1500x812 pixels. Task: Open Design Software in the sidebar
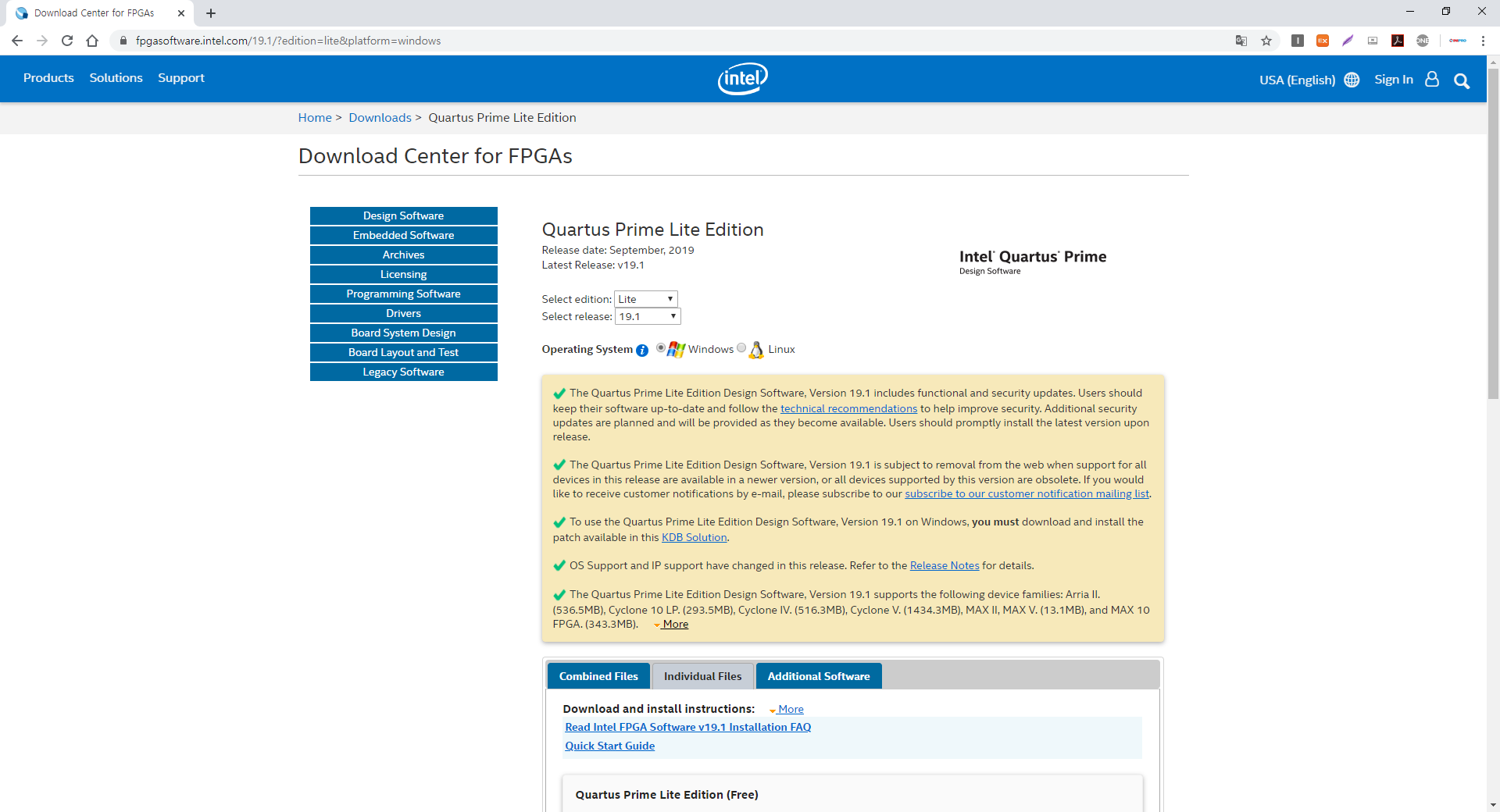pyautogui.click(x=404, y=215)
